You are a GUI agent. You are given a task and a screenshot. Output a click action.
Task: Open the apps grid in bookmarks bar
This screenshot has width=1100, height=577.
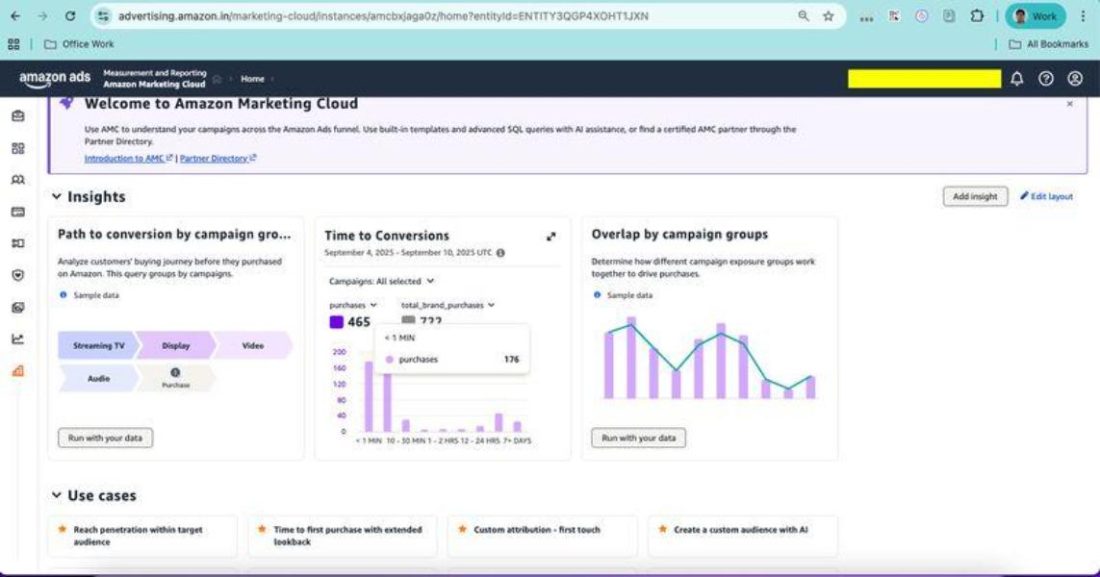coord(13,44)
